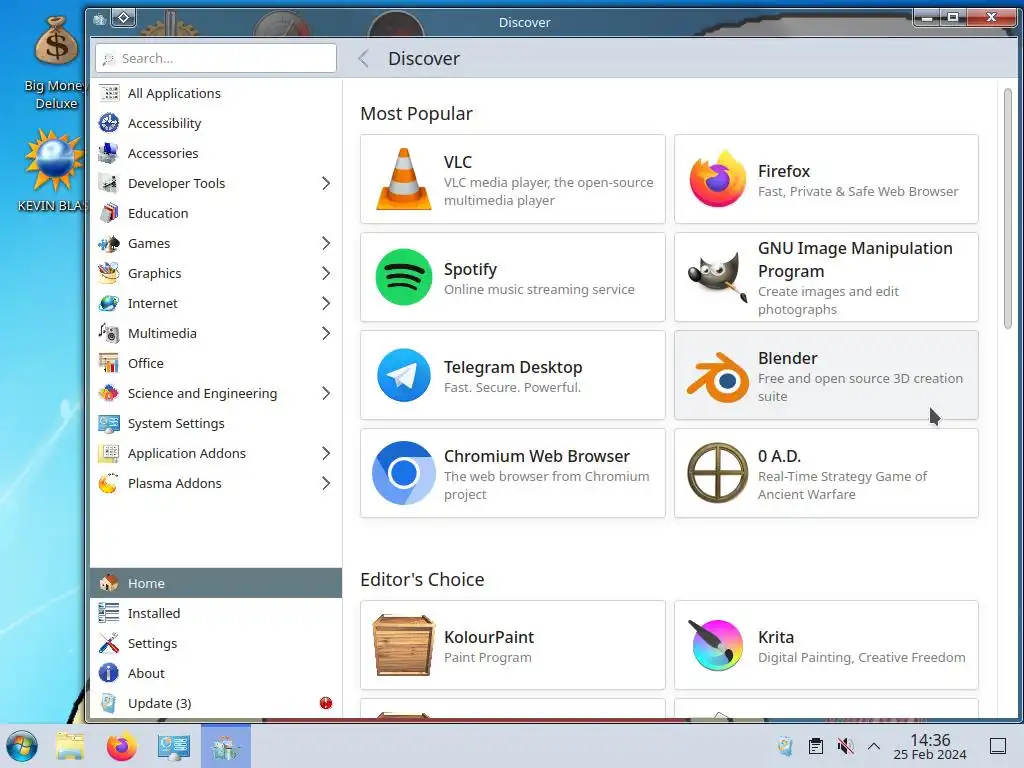The height and width of the screenshot is (768, 1024).
Task: Open the KolourPaint crate icon
Action: pos(404,645)
